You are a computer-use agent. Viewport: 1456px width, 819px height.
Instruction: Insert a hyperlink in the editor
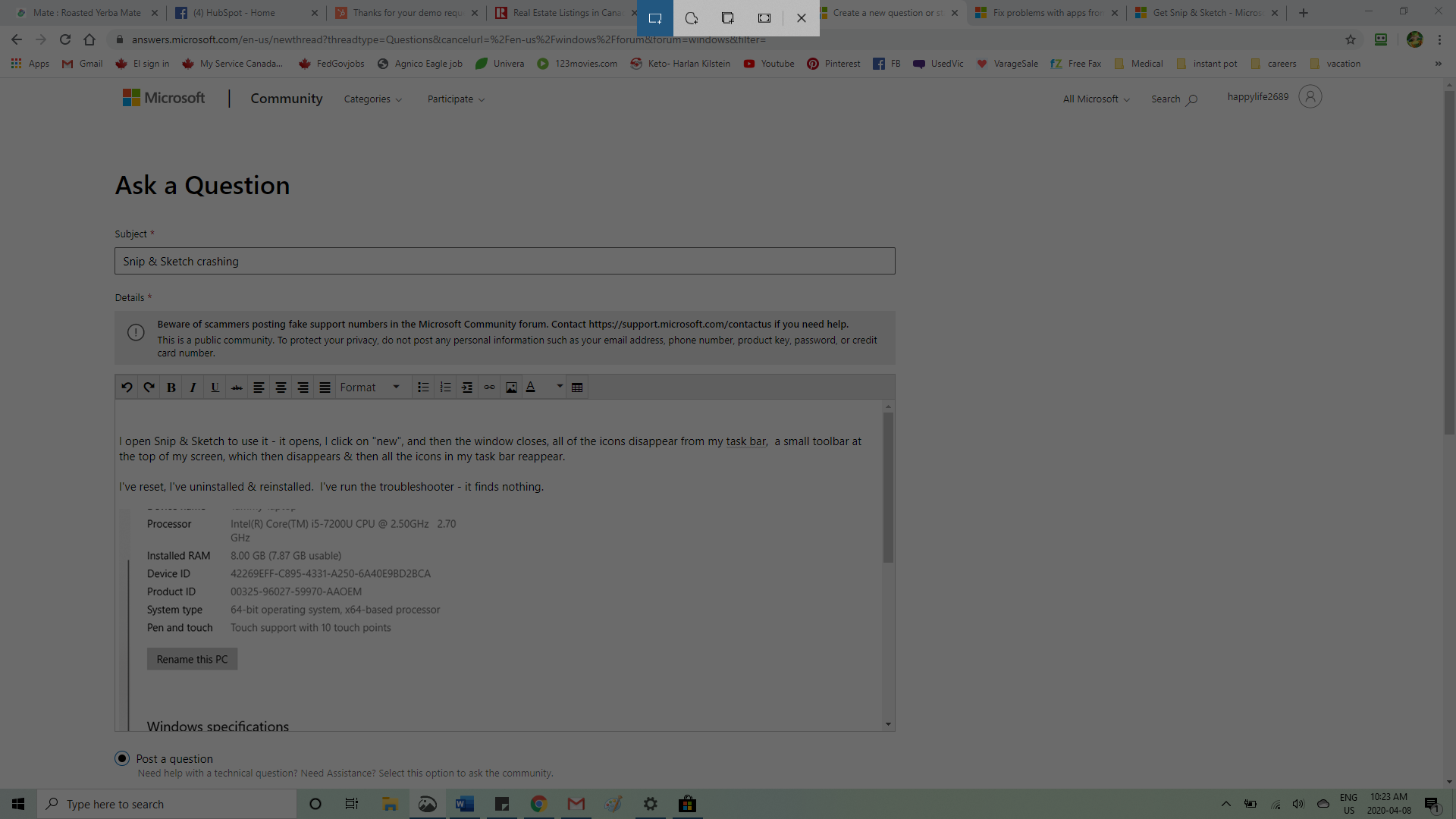(489, 387)
